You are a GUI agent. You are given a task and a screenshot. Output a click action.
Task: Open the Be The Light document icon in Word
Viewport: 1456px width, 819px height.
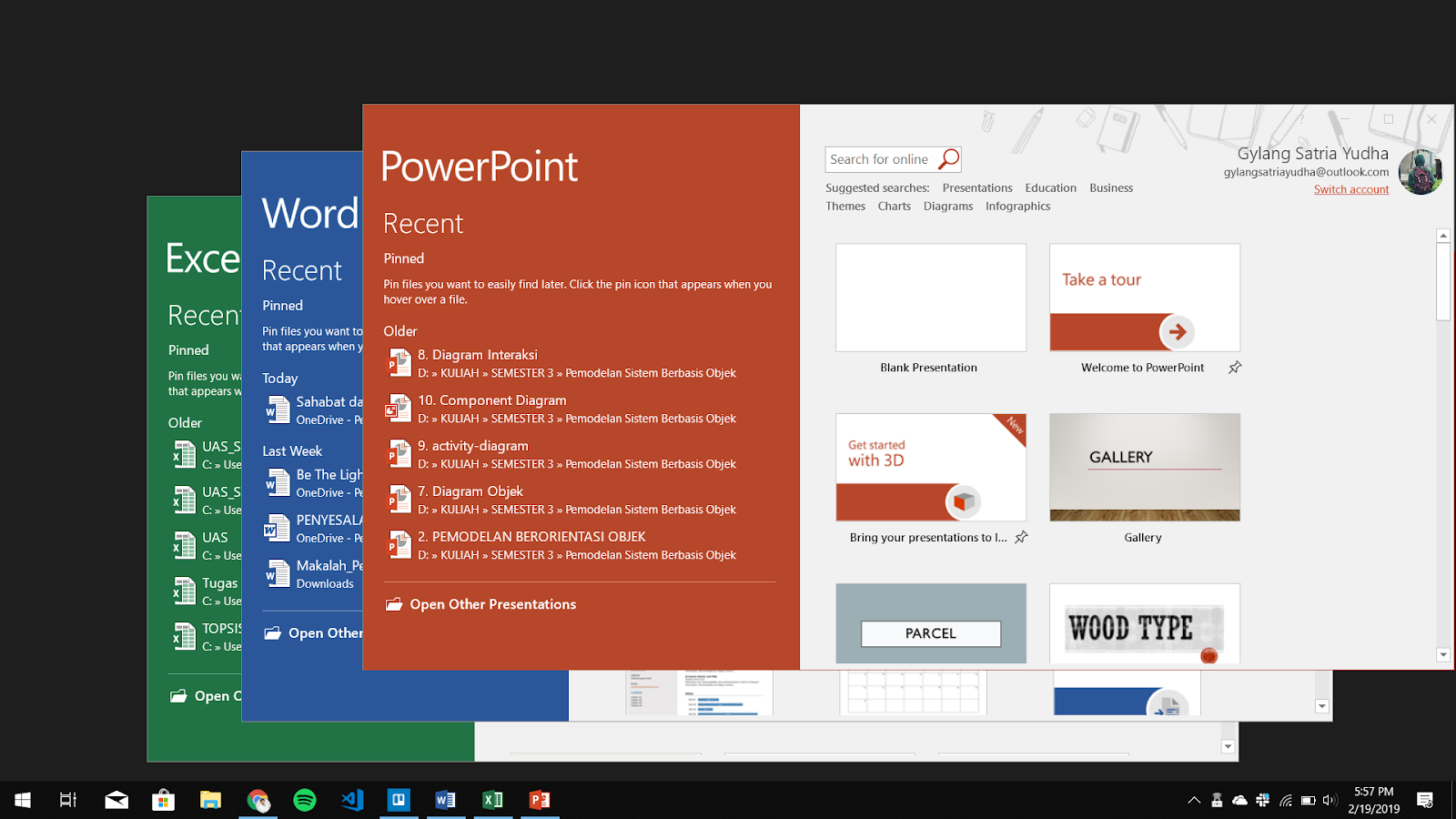pos(278,483)
